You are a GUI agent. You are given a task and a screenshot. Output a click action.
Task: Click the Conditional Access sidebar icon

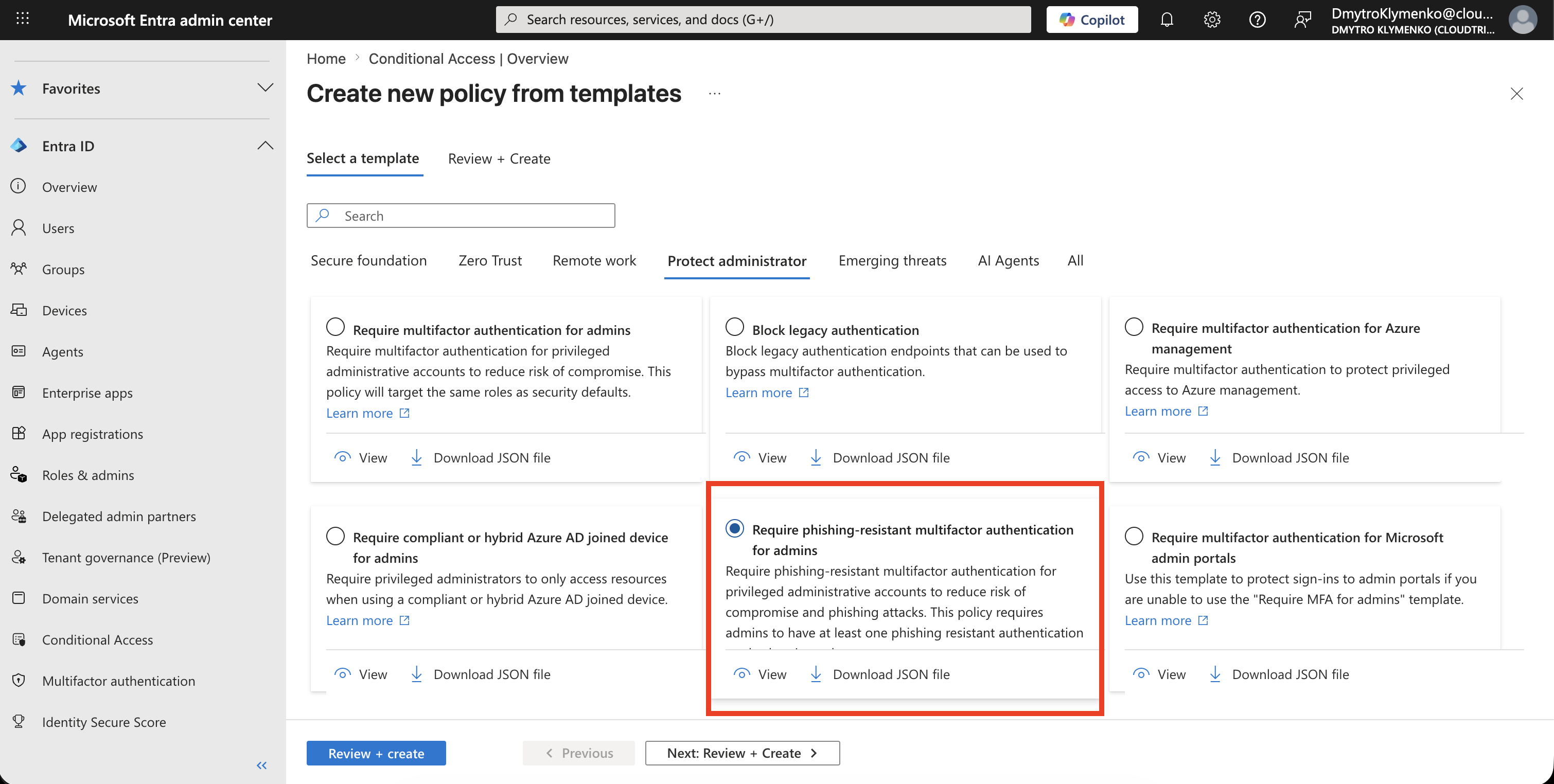(x=19, y=639)
